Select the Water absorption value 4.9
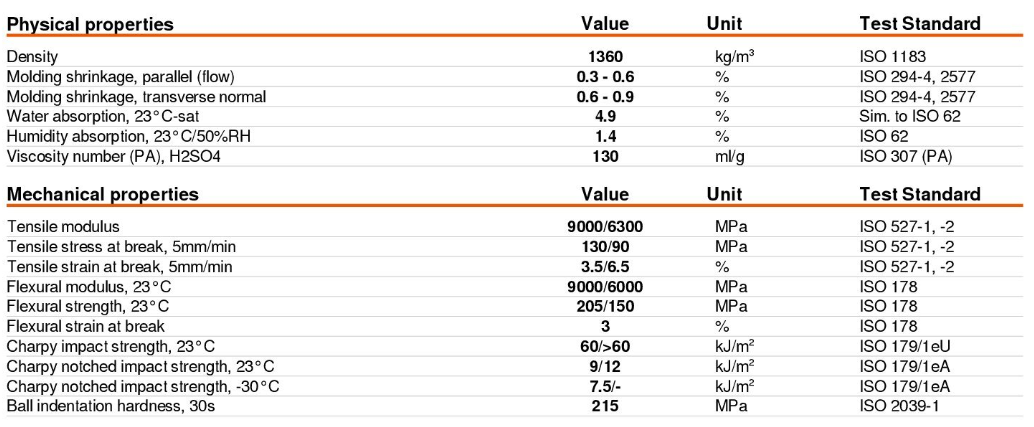 click(x=605, y=117)
